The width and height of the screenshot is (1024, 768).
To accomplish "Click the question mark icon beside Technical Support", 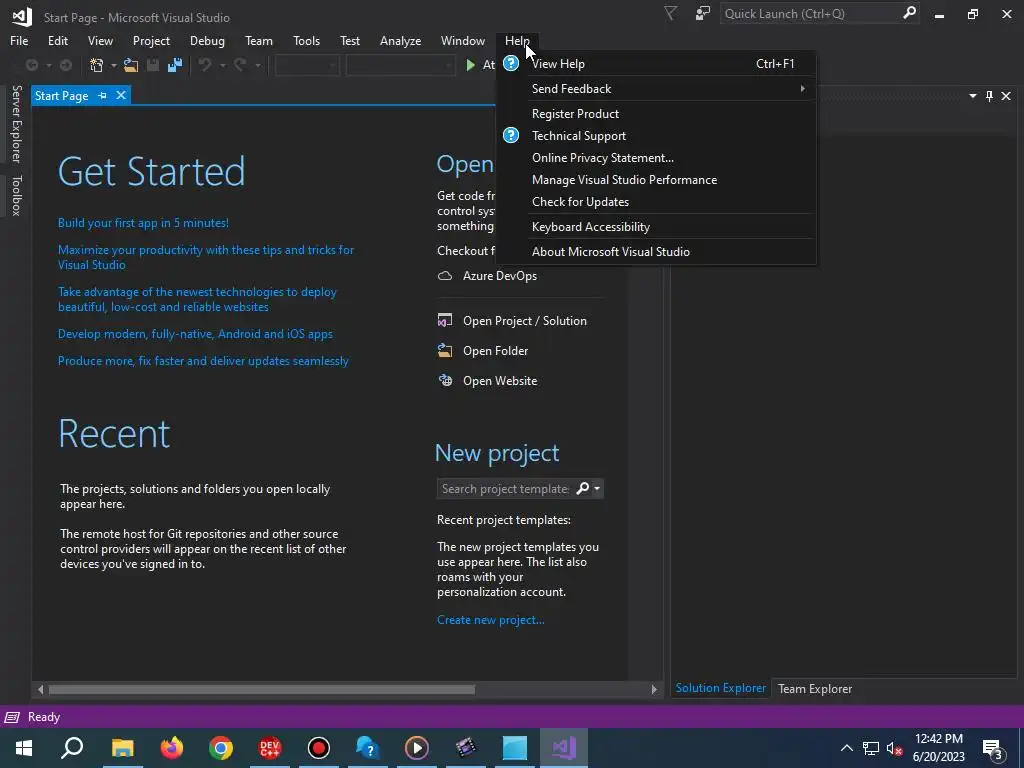I will 511,135.
